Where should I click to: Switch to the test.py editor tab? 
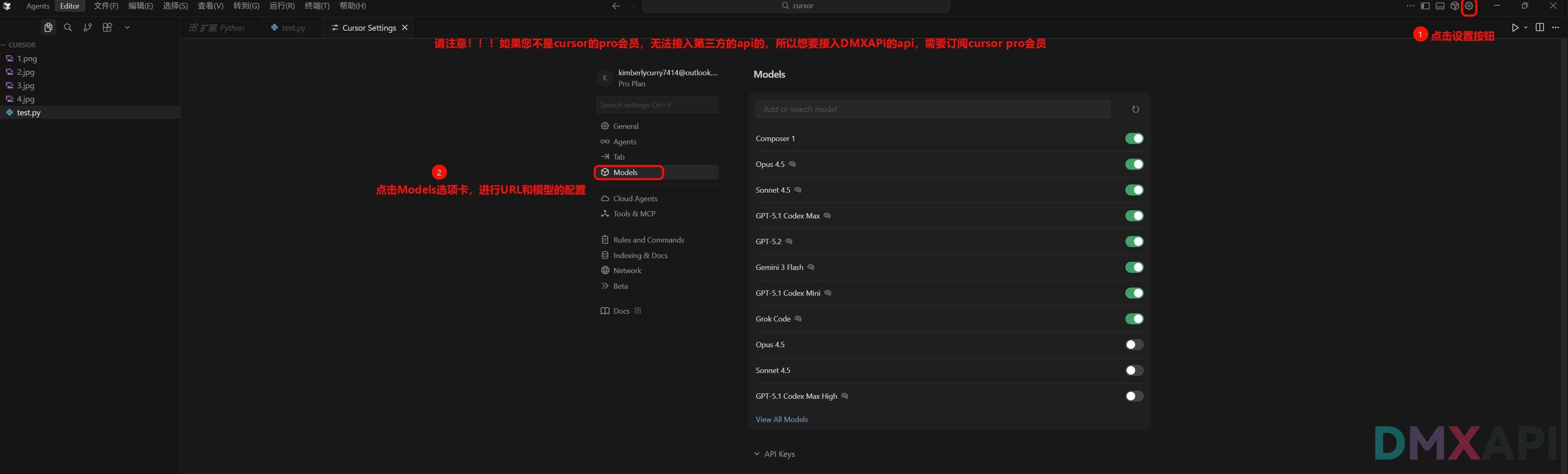click(x=293, y=28)
